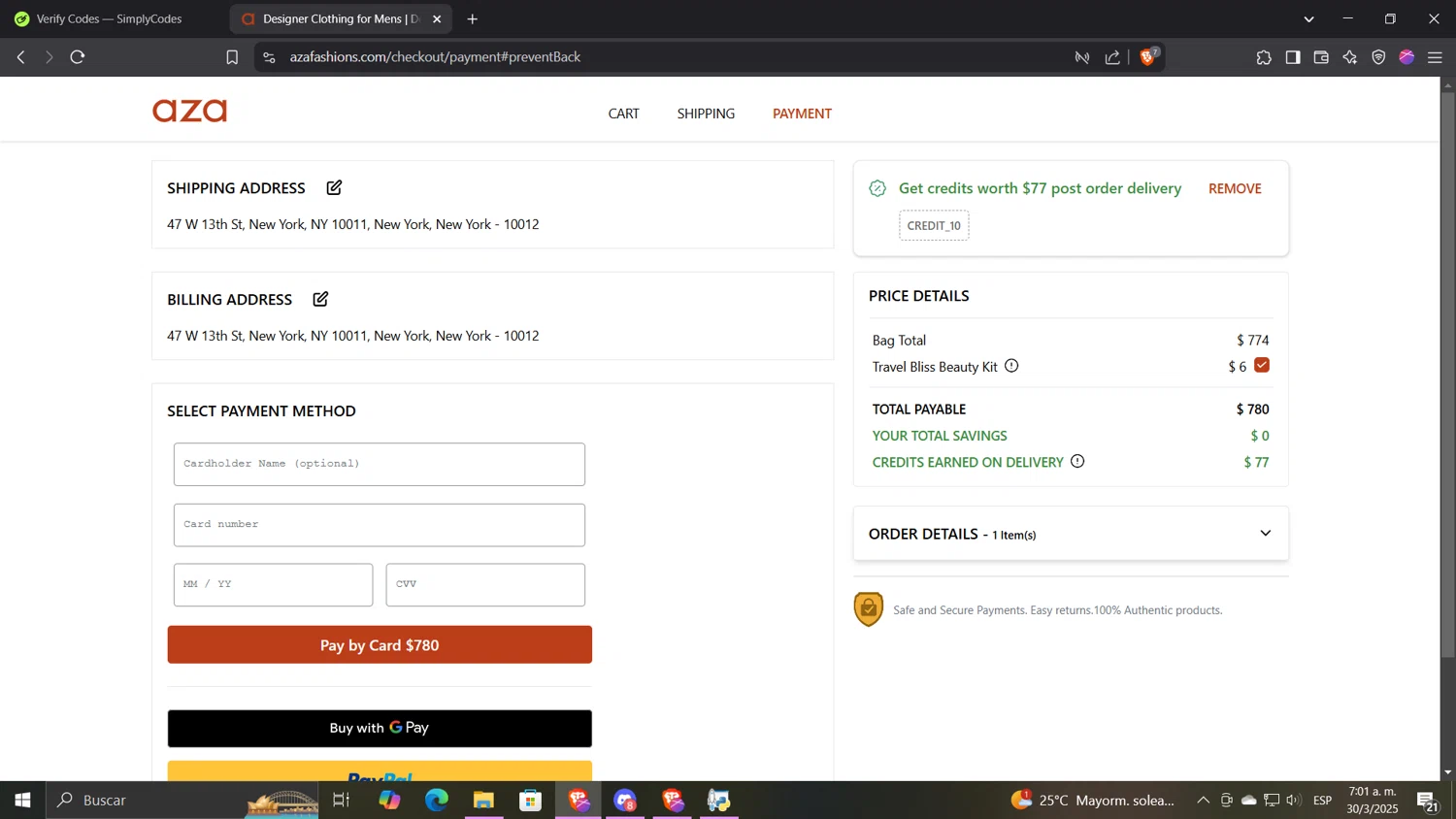Uncheck the Travel Bliss Beauty Kit checkbox

[1262, 365]
